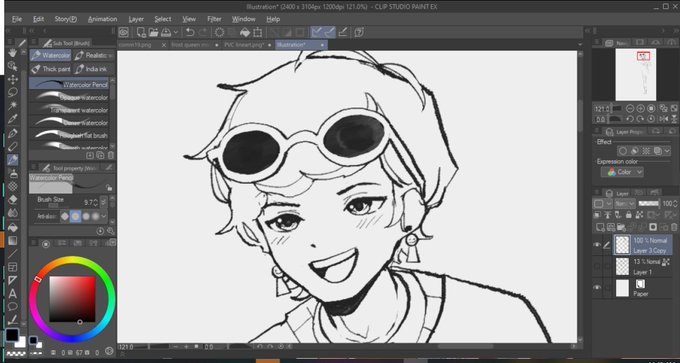The height and width of the screenshot is (363, 680).
Task: Flip horizontal in the Navigator panel
Action: pyautogui.click(x=663, y=119)
